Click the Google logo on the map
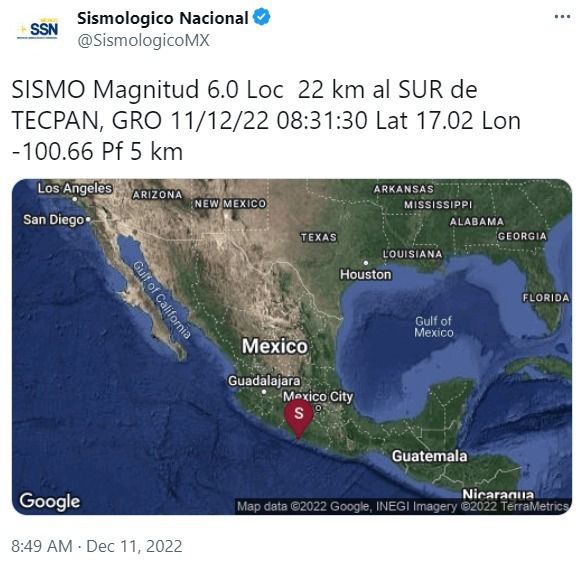Image resolution: width=584 pixels, height=573 pixels. tap(50, 502)
